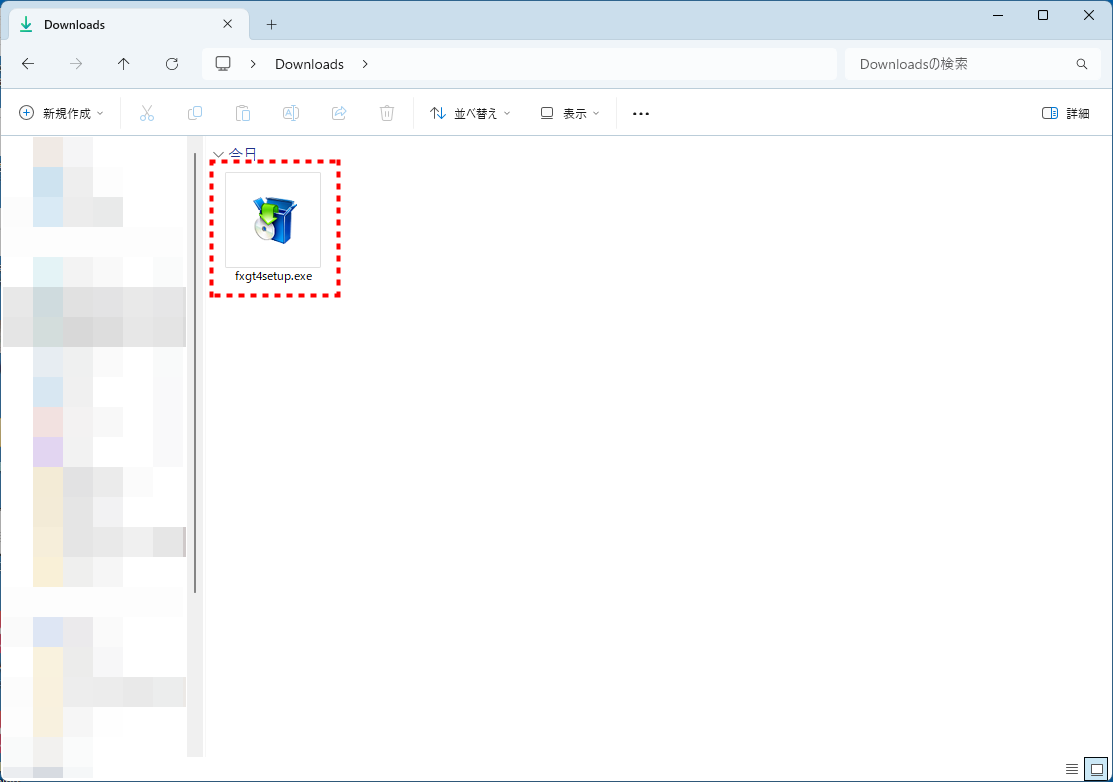Open the 新規作成 dropdown
The height and width of the screenshot is (782, 1113).
pyautogui.click(x=61, y=114)
